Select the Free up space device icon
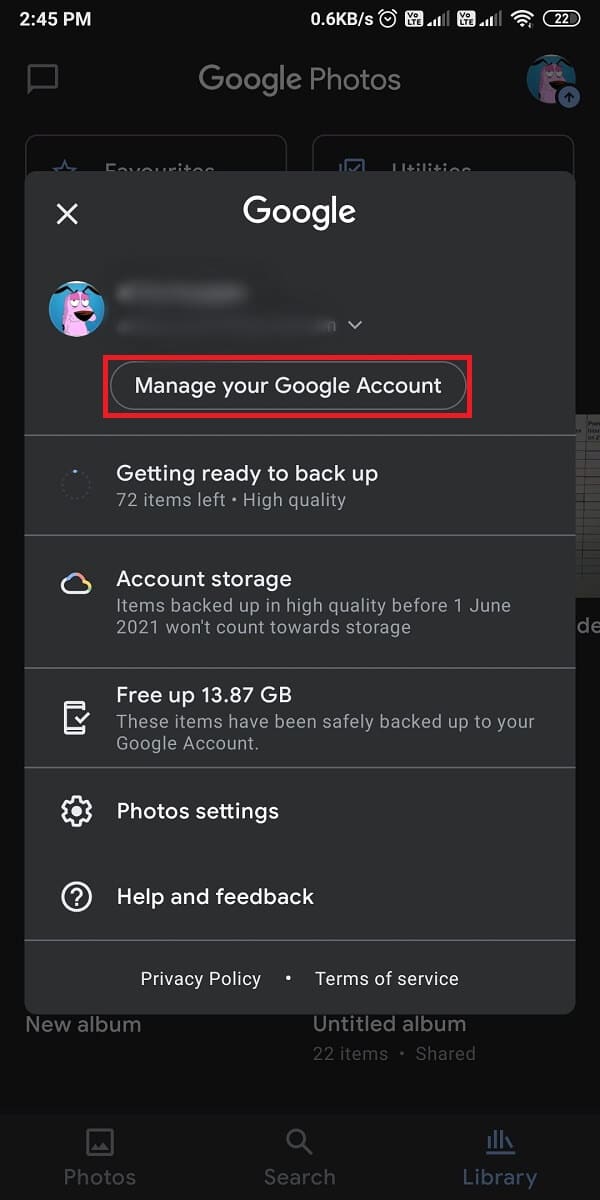Screen dimensions: 600x1200 [x=76, y=716]
